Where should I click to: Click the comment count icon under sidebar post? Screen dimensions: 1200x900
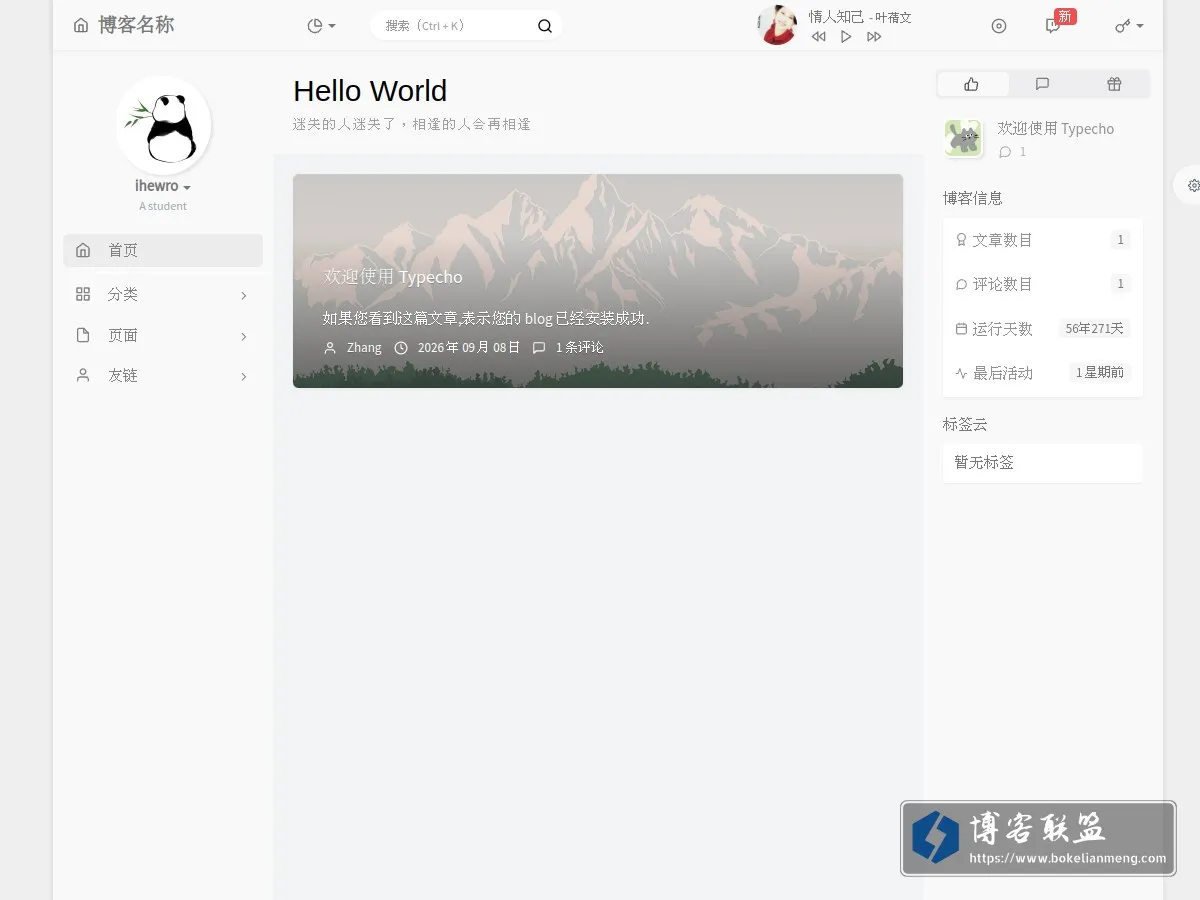(1005, 152)
